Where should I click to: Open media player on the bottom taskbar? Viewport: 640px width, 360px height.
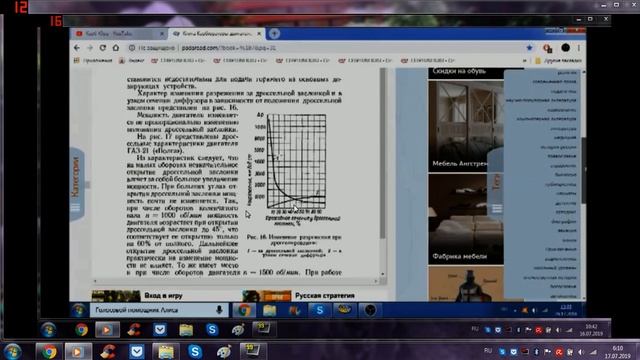point(77,352)
